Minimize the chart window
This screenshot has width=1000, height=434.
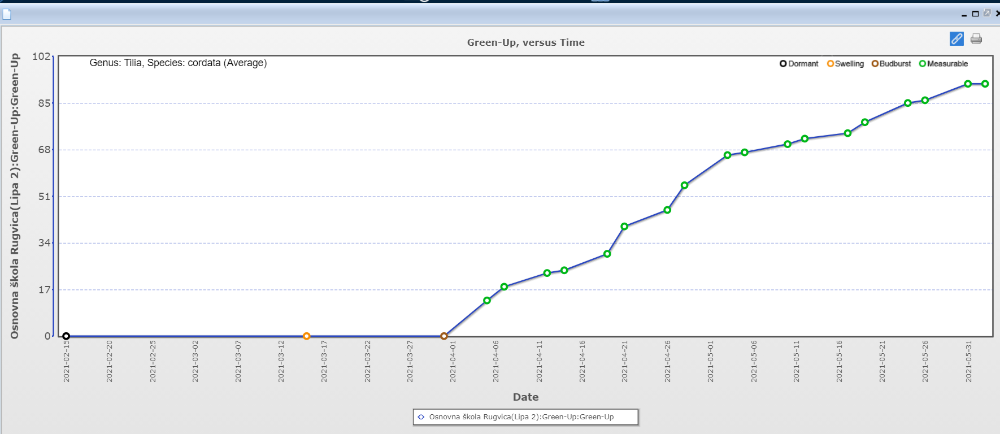pyautogui.click(x=964, y=14)
